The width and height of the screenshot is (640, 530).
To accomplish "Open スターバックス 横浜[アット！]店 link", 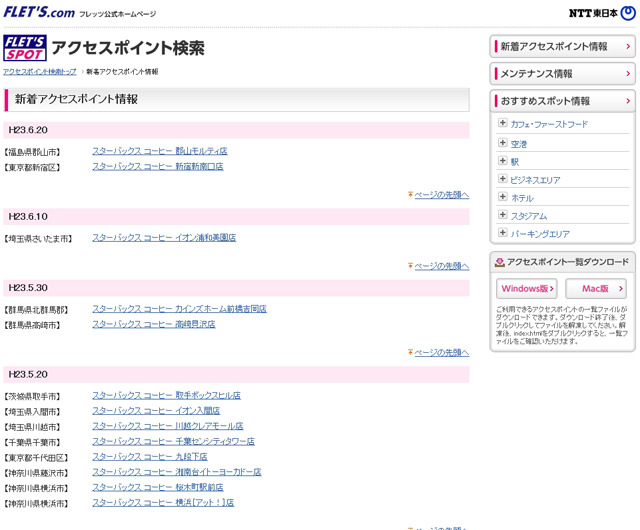I will [163, 503].
